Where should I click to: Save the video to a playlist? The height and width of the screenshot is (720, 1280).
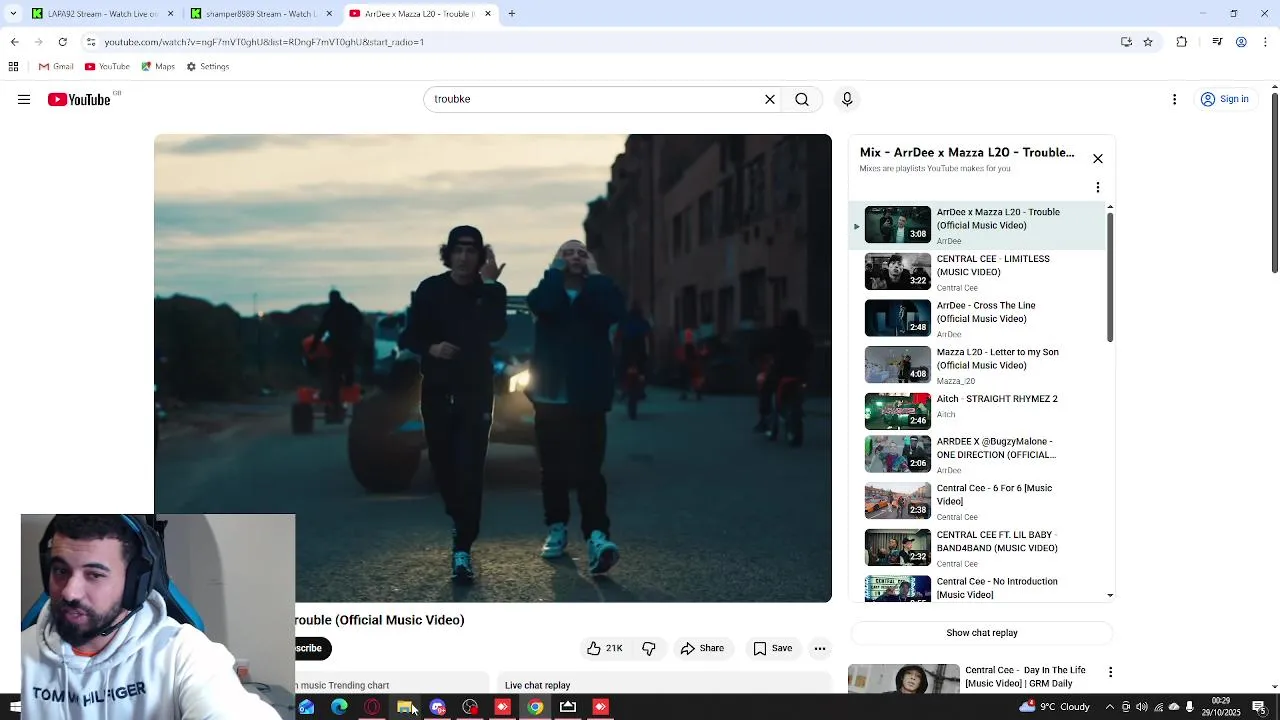coord(772,648)
